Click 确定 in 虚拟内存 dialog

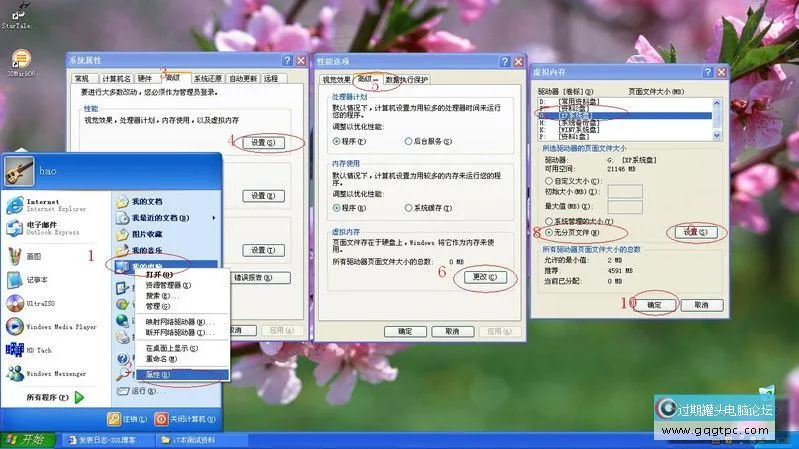pos(654,305)
